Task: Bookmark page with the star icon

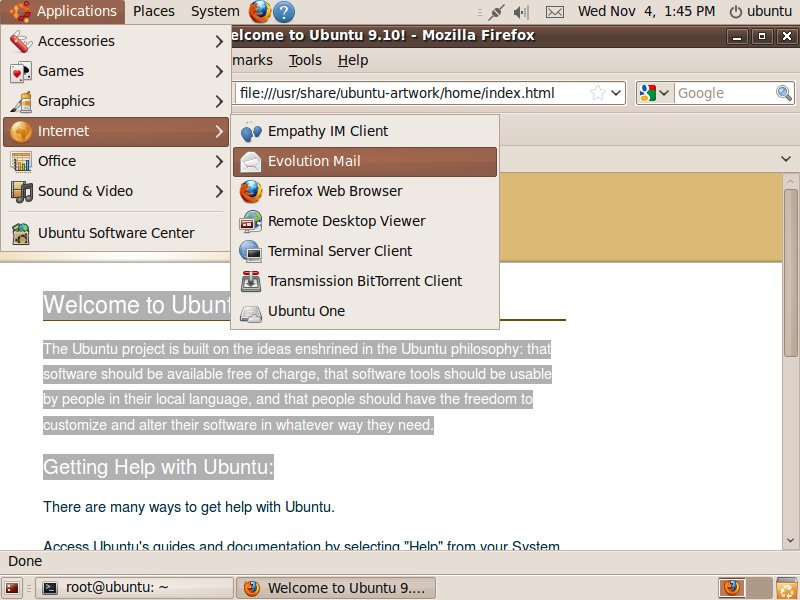Action: pyautogui.click(x=598, y=93)
